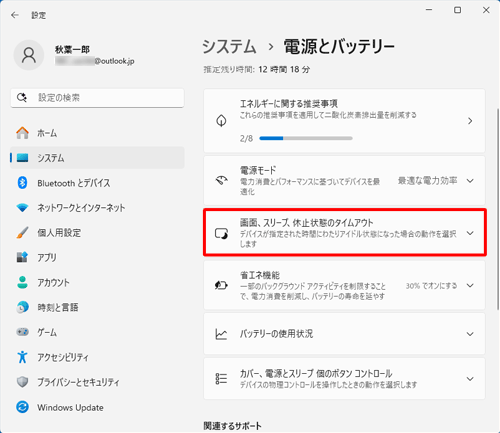The height and width of the screenshot is (433, 500).
Task: Maximize the settings window
Action: pos(457,10)
